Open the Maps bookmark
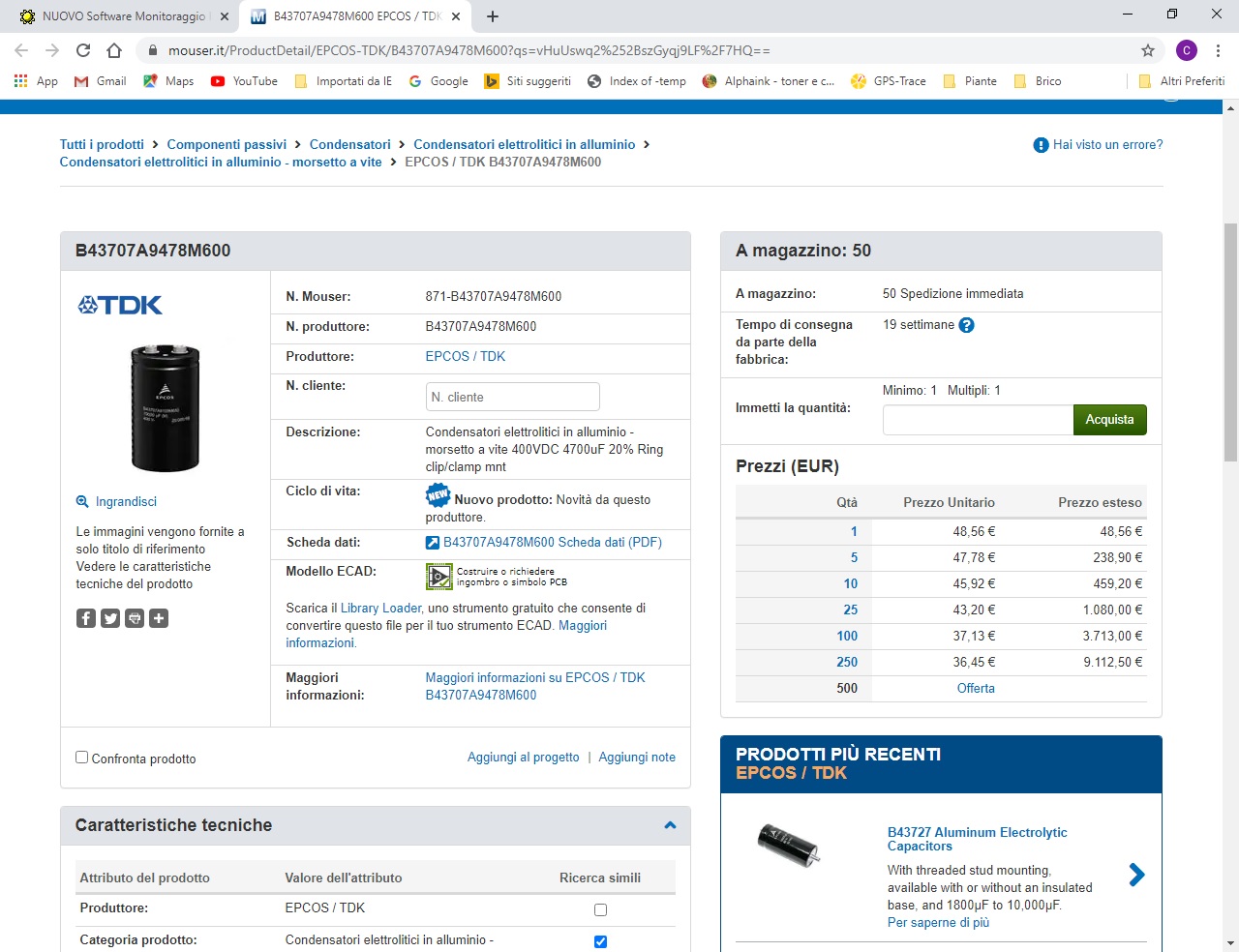This screenshot has height=952, width=1239. point(168,81)
